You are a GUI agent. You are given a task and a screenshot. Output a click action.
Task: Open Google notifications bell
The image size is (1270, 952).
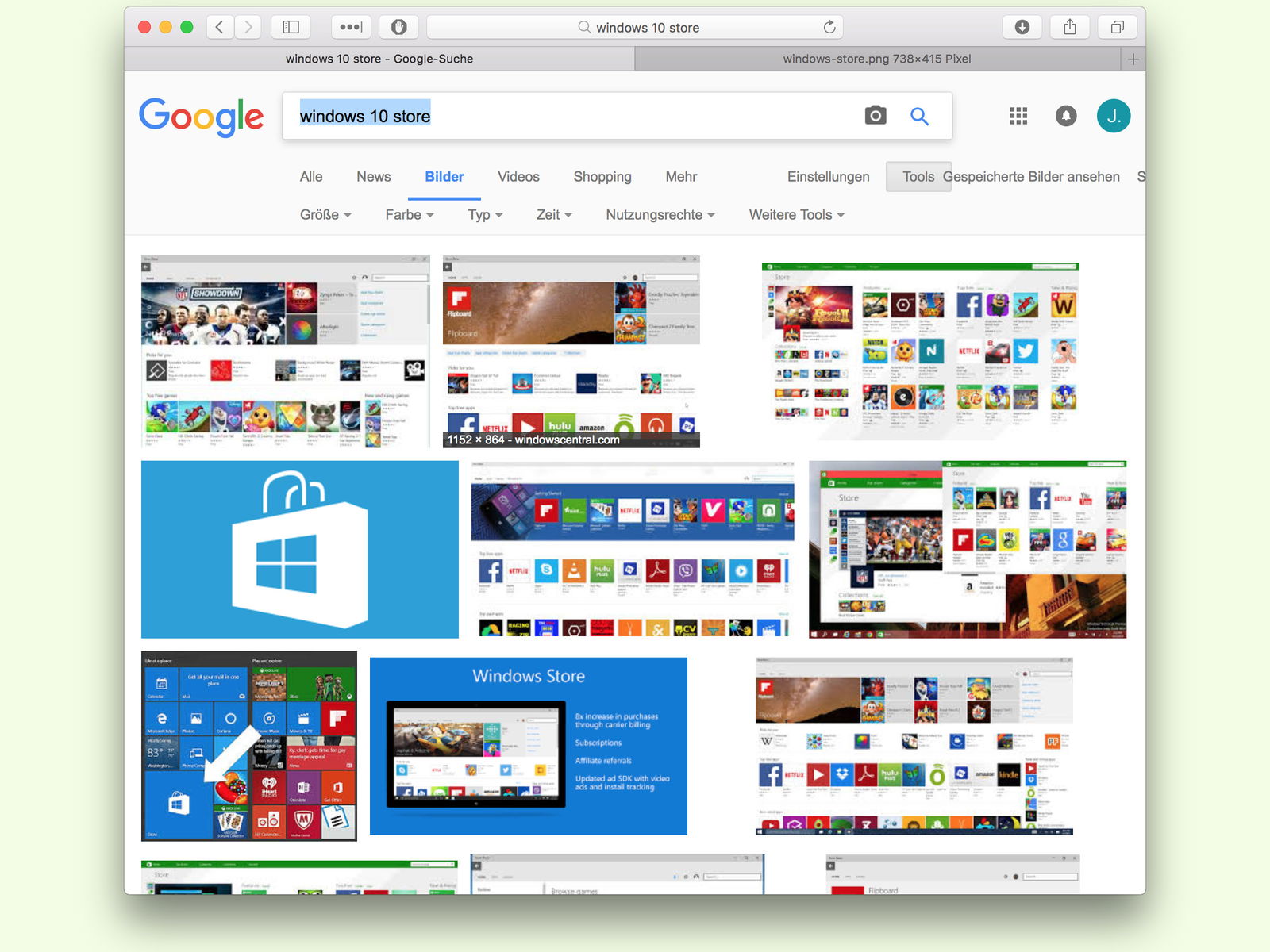click(1066, 116)
